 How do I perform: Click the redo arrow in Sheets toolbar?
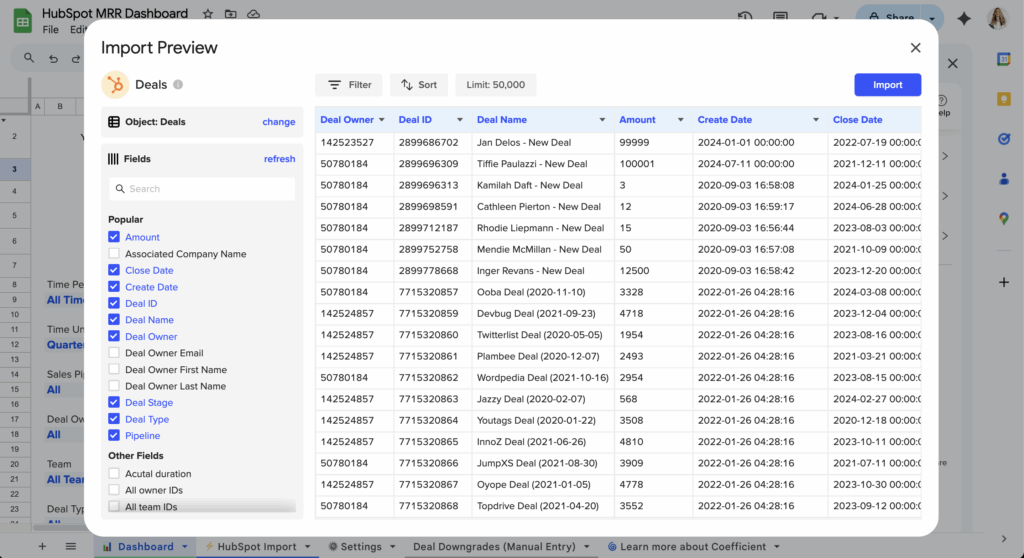(x=76, y=59)
